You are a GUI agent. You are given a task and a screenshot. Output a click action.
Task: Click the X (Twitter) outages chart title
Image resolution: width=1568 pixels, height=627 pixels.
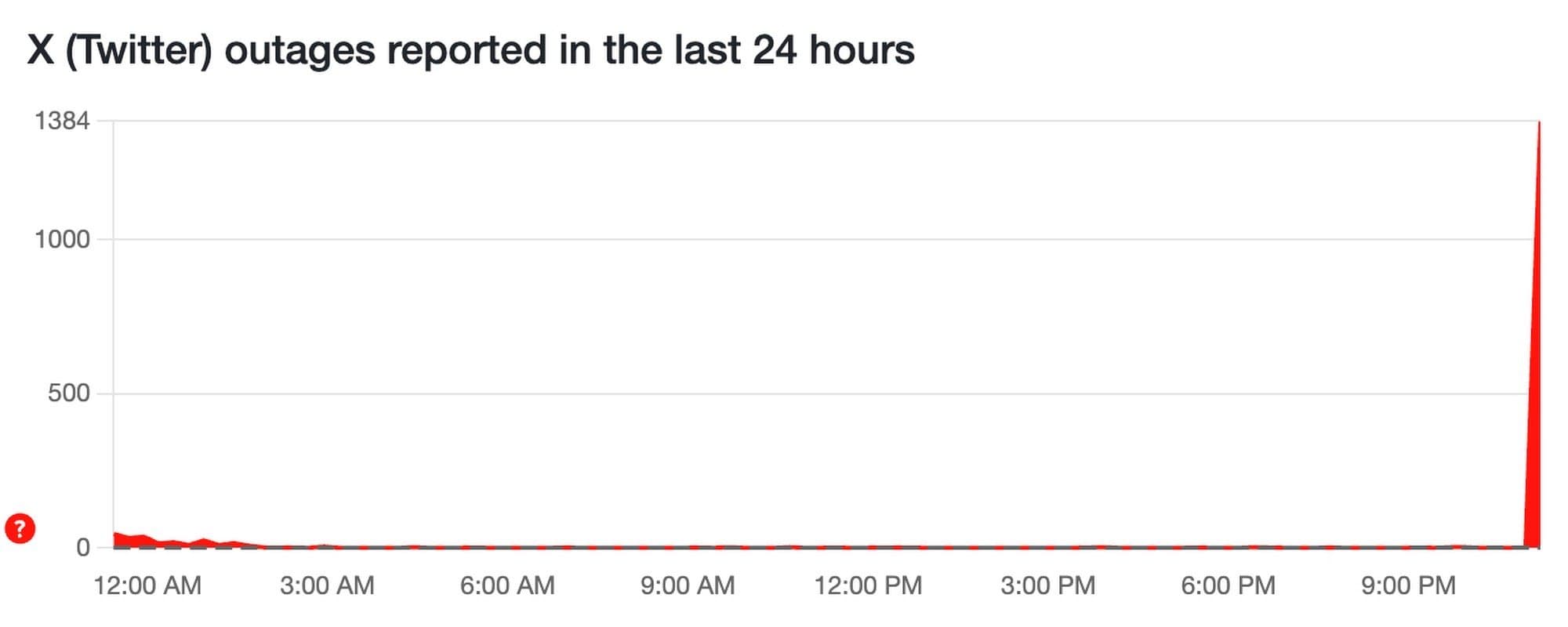click(x=470, y=50)
